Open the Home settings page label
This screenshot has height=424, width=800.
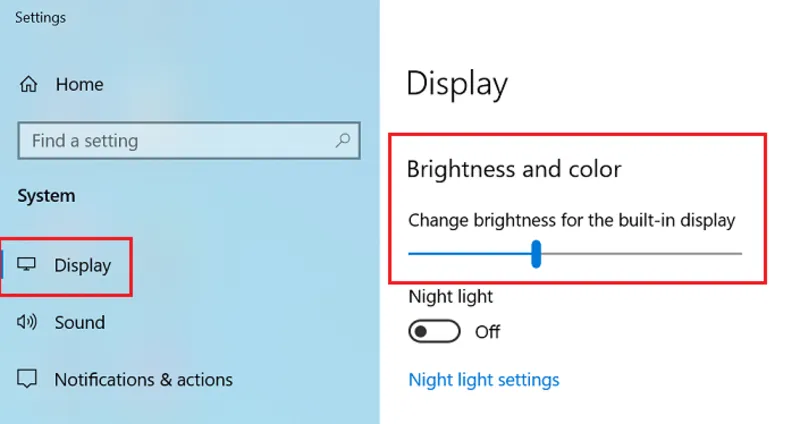[x=80, y=84]
